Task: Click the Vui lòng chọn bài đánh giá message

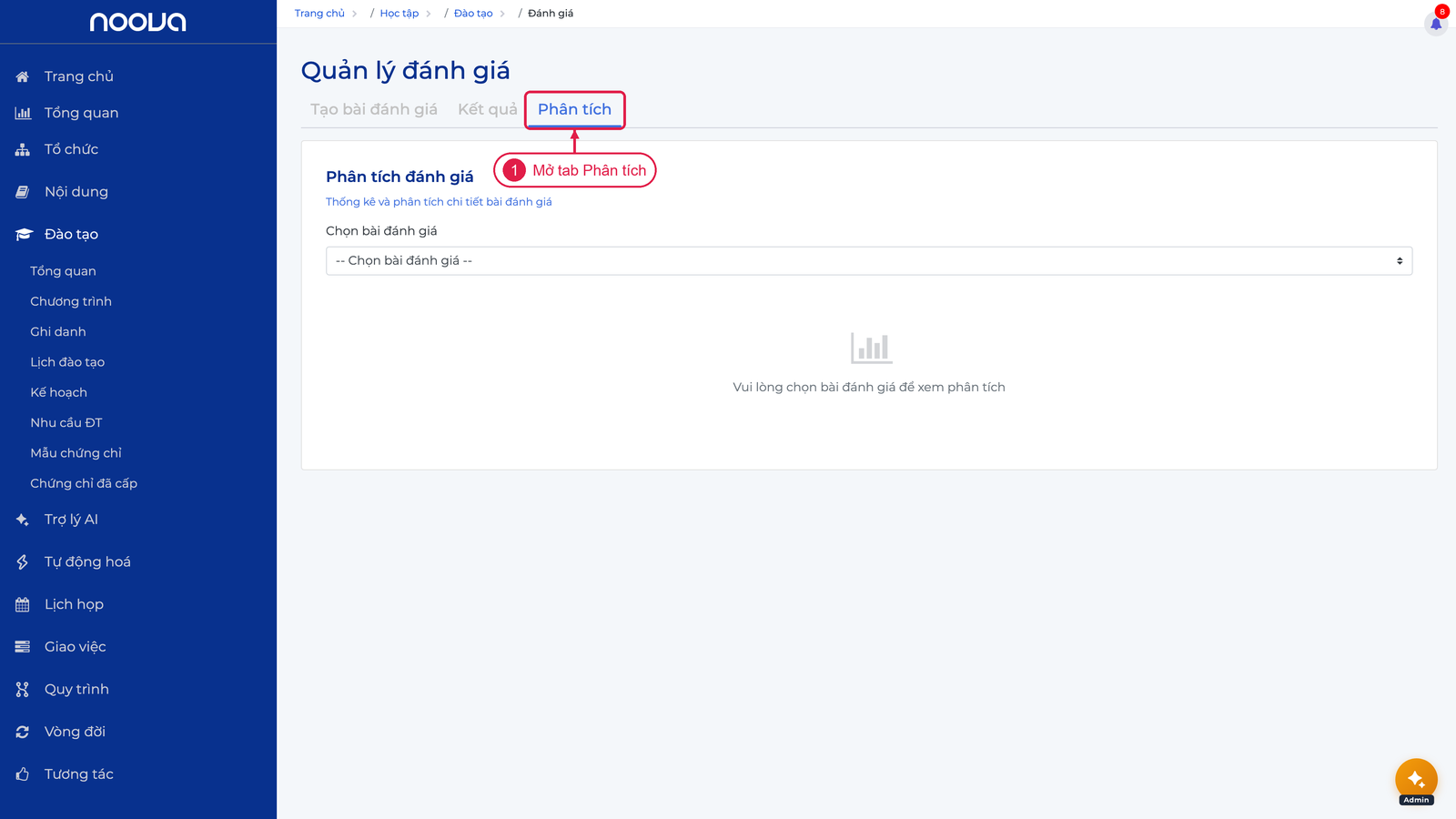Action: (869, 387)
